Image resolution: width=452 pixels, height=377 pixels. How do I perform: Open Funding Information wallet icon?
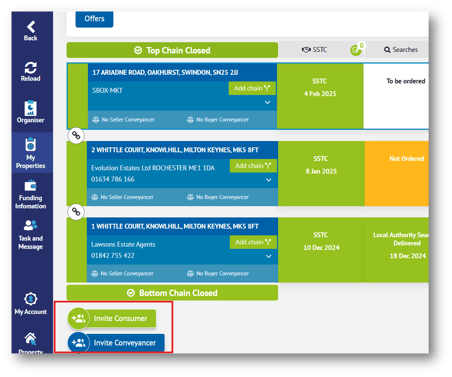coord(30,186)
